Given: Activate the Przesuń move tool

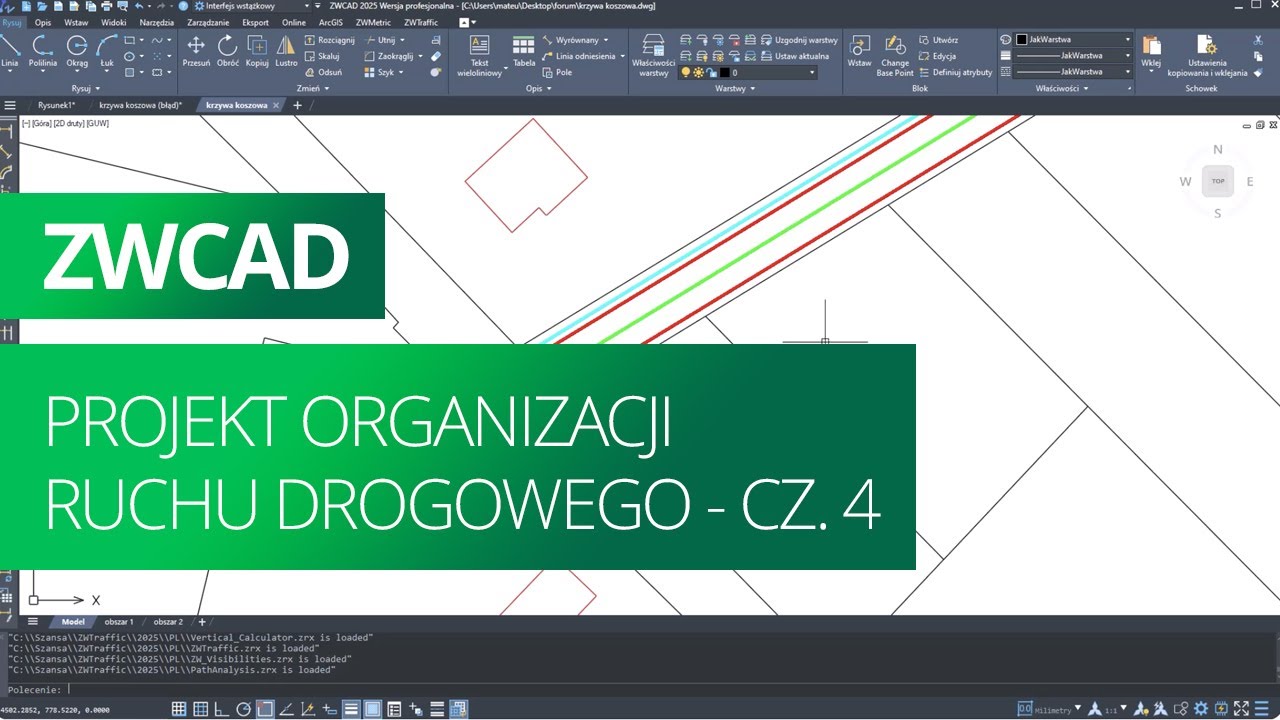Looking at the screenshot, I should 196,51.
